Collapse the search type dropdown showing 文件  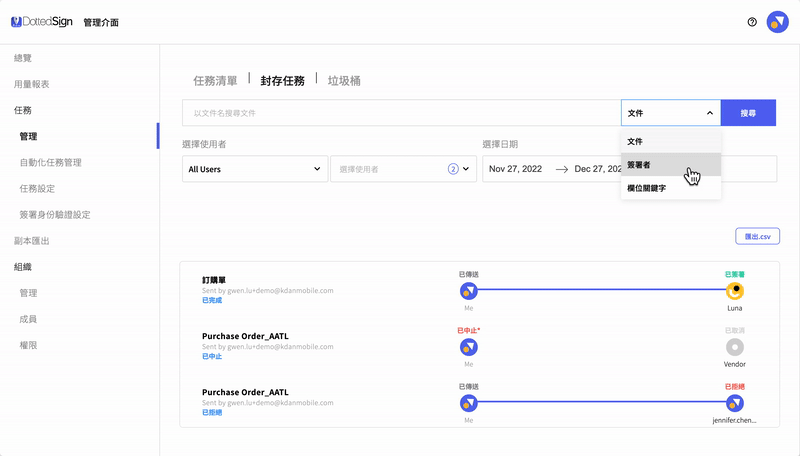(670, 113)
